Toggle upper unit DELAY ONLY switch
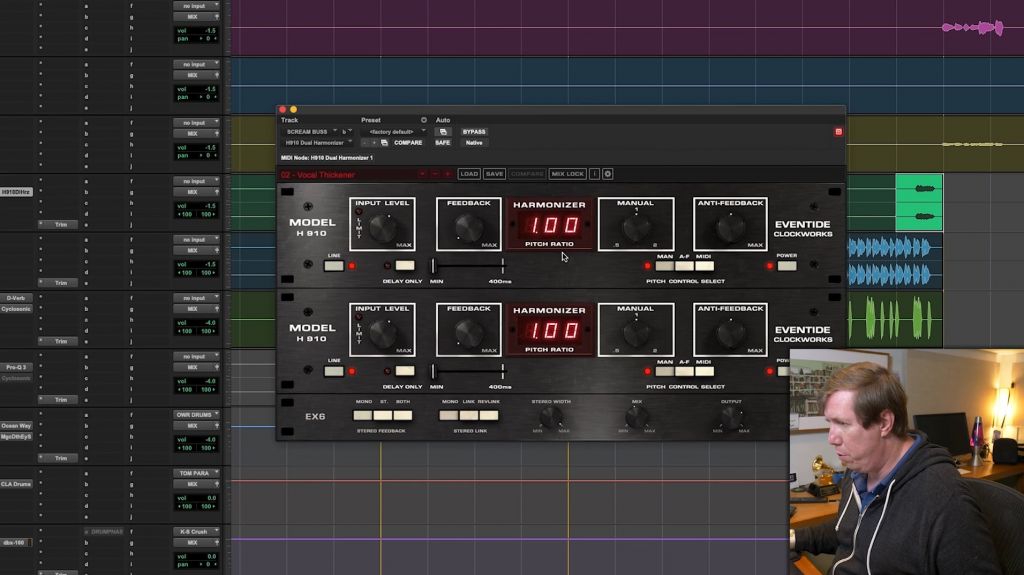The height and width of the screenshot is (575, 1024). (x=405, y=265)
